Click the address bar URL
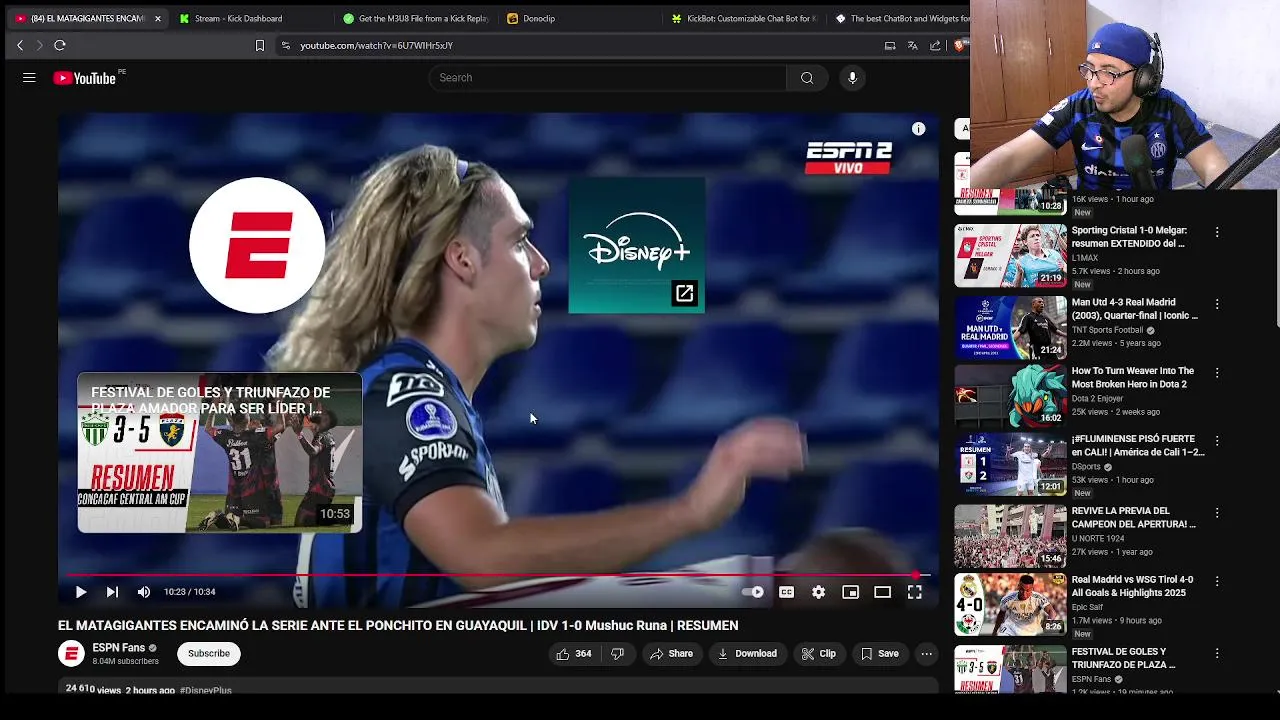This screenshot has height=720, width=1280. (x=376, y=45)
